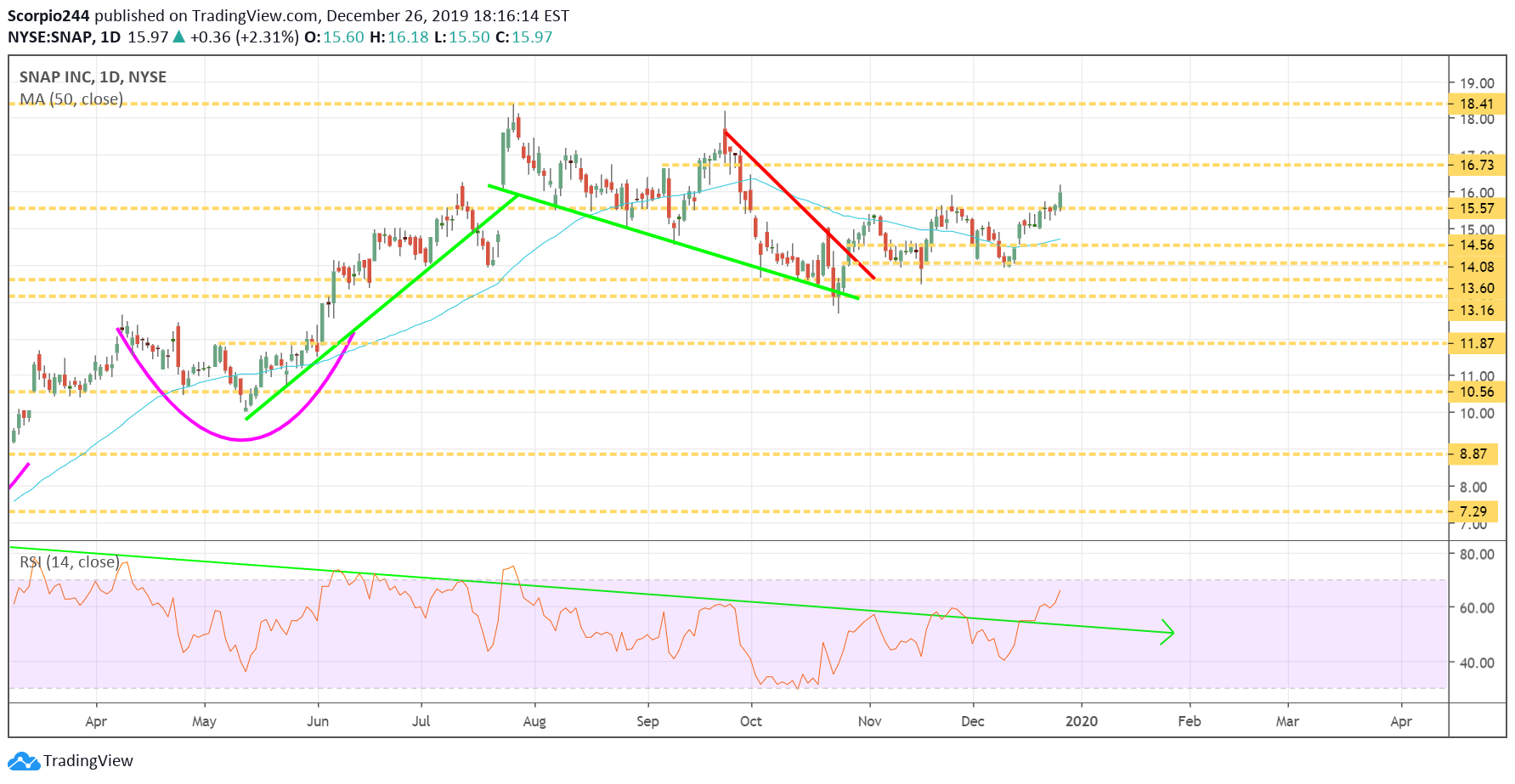
Task: Click the SNAP INC, 1D, NYSE chart title
Action: [x=93, y=76]
